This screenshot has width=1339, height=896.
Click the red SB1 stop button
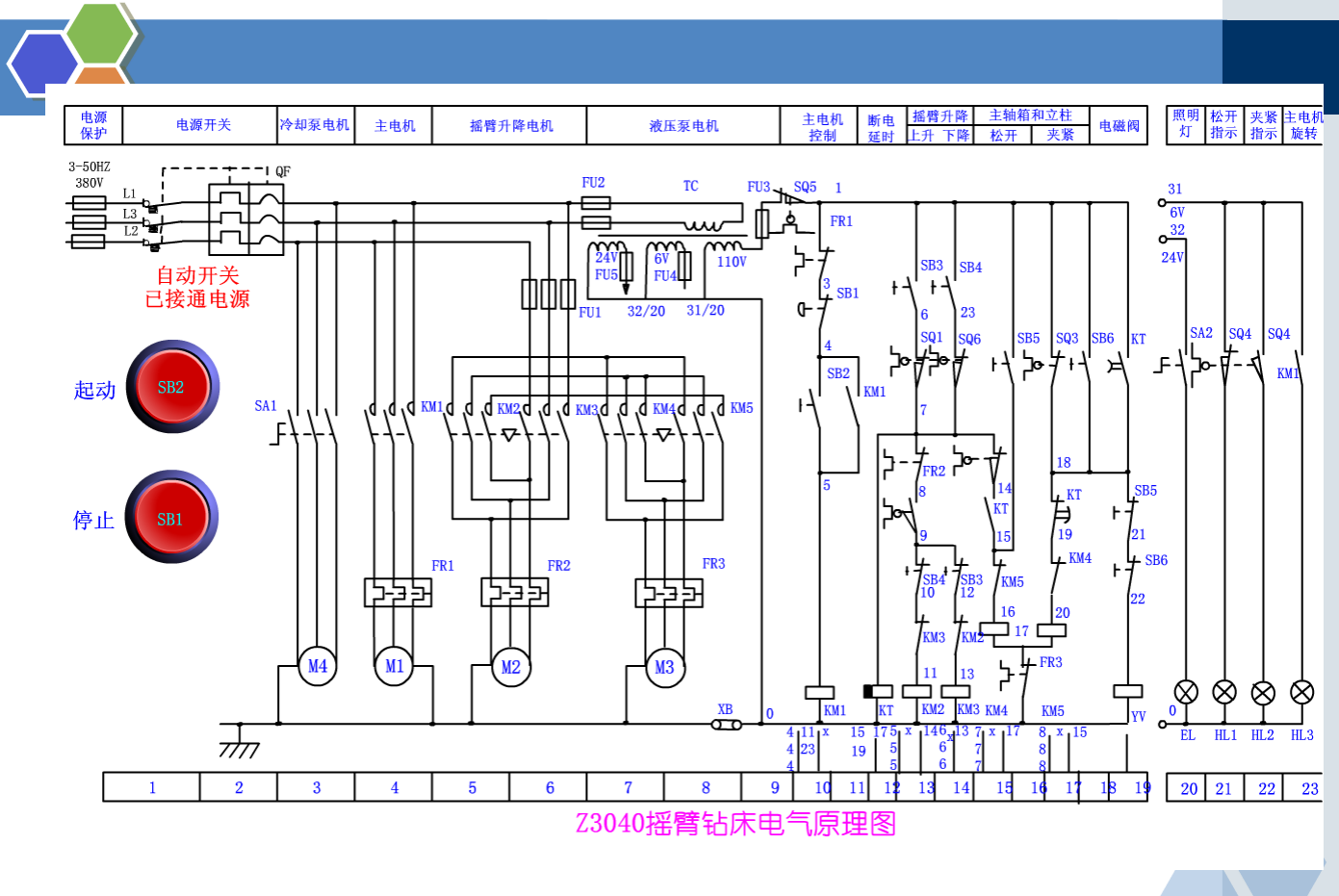172,517
